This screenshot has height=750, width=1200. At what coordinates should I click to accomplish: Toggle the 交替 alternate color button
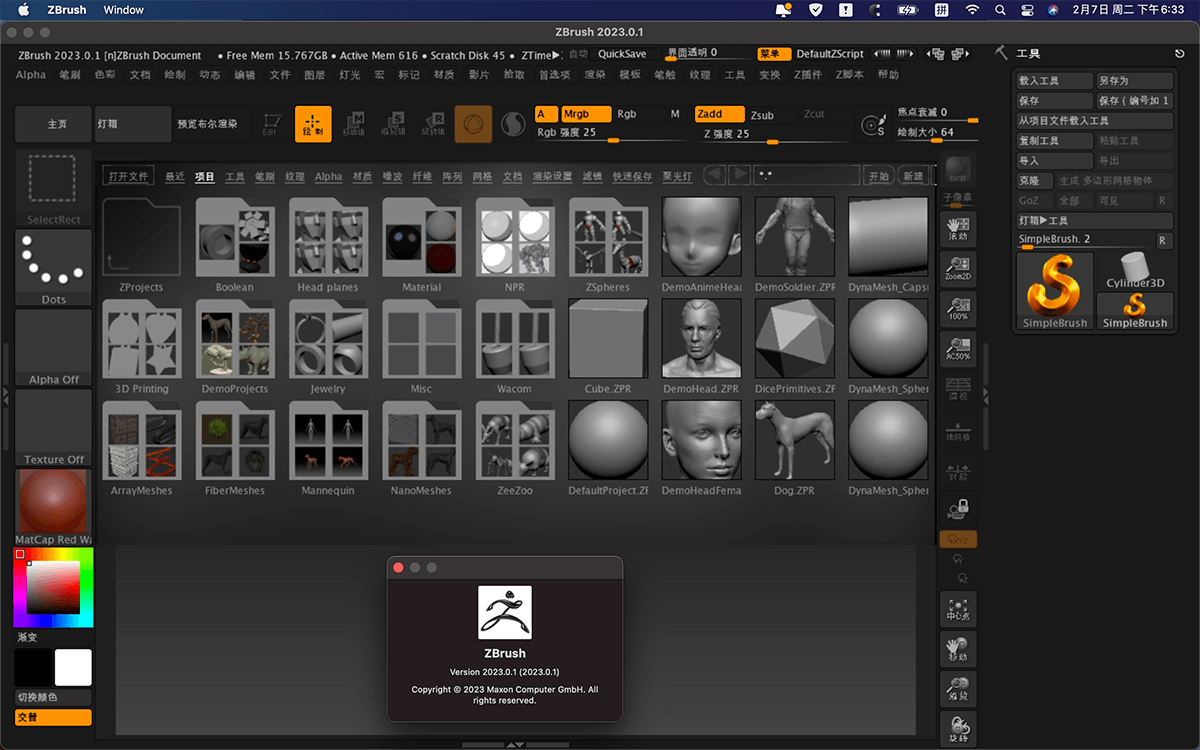tap(53, 717)
